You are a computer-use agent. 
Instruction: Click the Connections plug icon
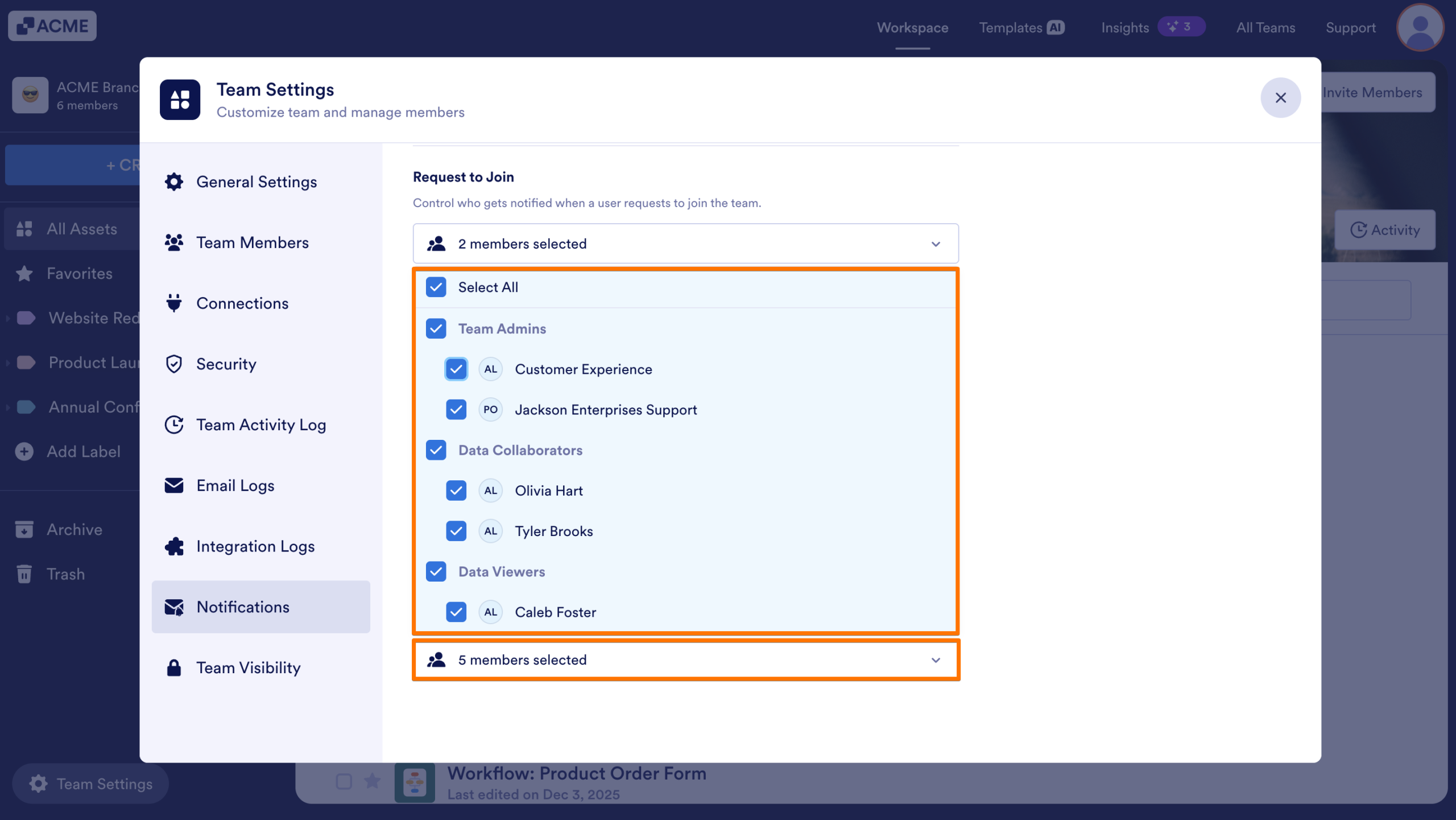174,303
